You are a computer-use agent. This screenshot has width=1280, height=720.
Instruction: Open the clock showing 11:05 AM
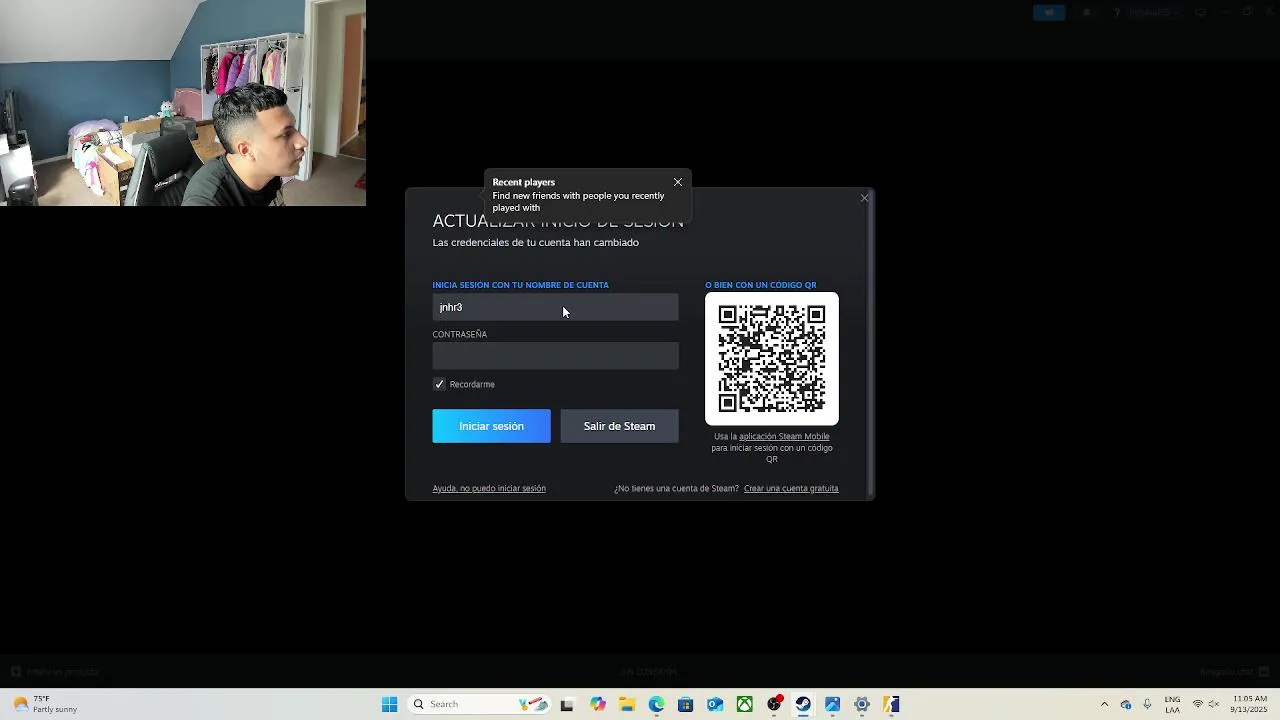[x=1250, y=704]
